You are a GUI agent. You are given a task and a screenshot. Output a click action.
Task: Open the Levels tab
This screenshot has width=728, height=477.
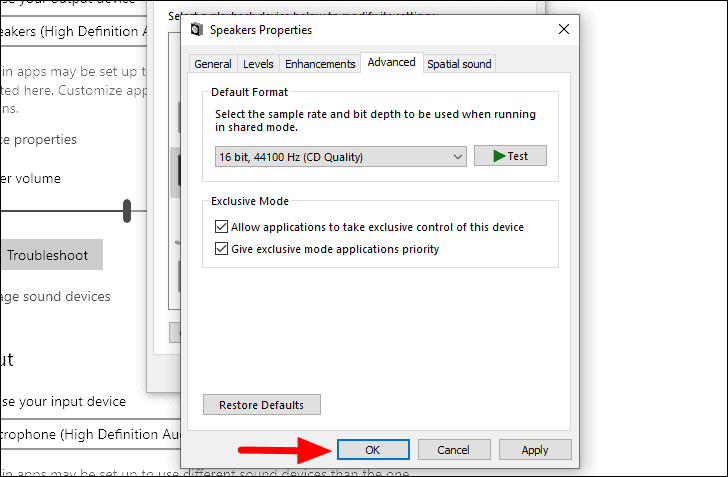tap(258, 64)
